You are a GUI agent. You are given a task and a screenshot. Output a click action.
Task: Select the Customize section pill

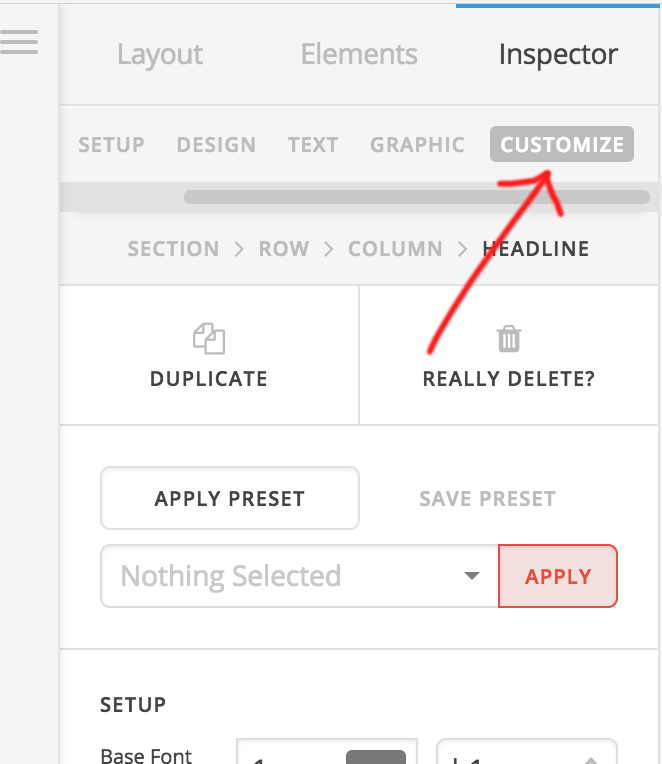coord(562,144)
